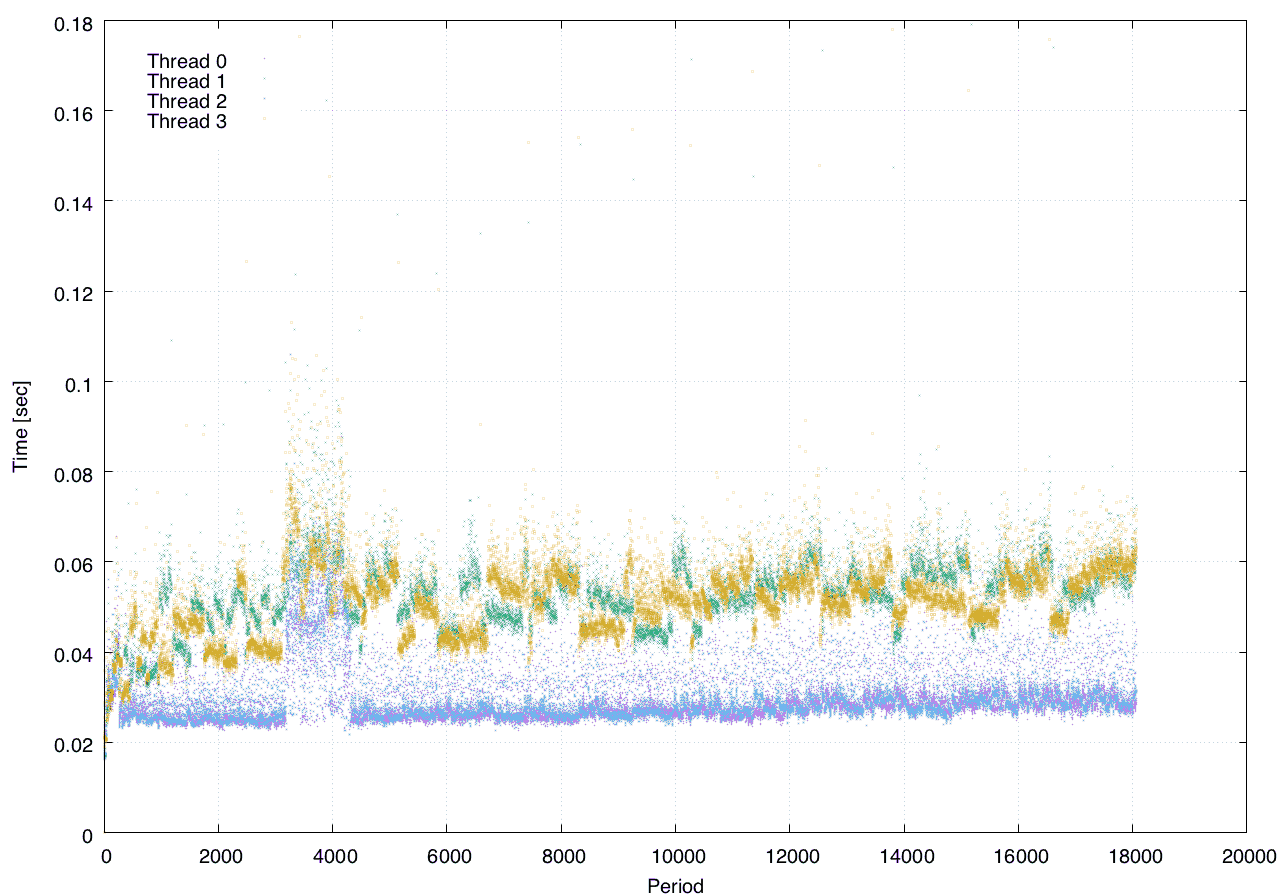Select the 18000 x-axis tick label
Screen dimensions: 1280x896
point(1132,857)
